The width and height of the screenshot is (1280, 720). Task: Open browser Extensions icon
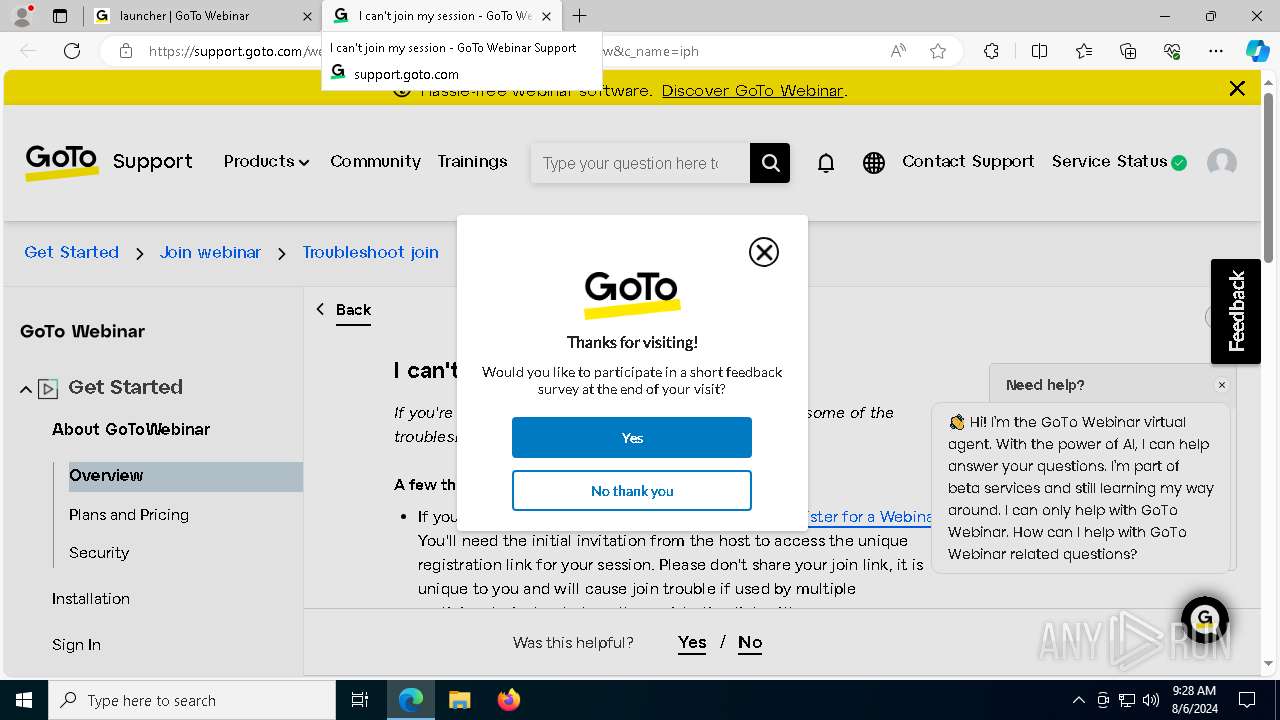(x=991, y=51)
